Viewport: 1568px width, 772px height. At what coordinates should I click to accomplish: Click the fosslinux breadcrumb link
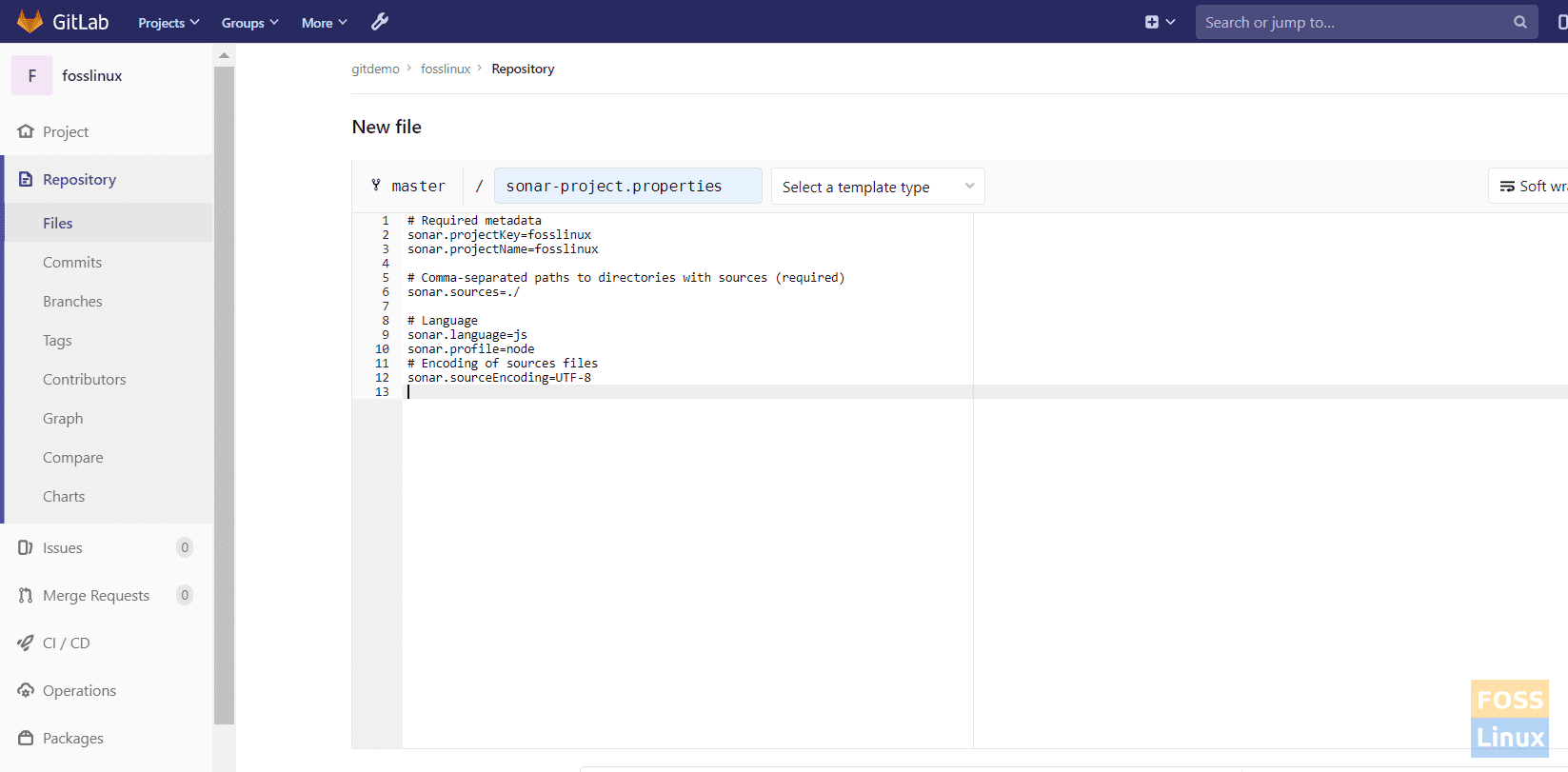446,69
